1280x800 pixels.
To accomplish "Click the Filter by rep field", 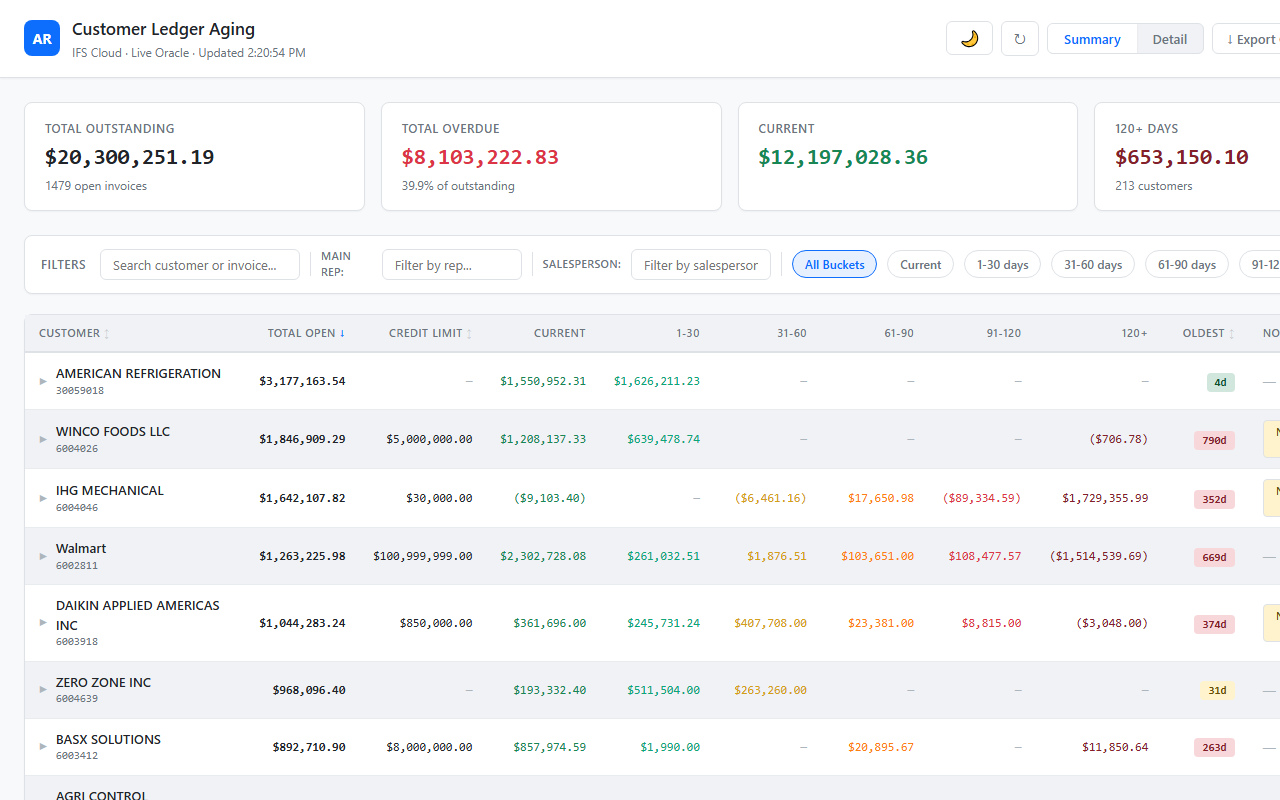I will click(x=452, y=265).
